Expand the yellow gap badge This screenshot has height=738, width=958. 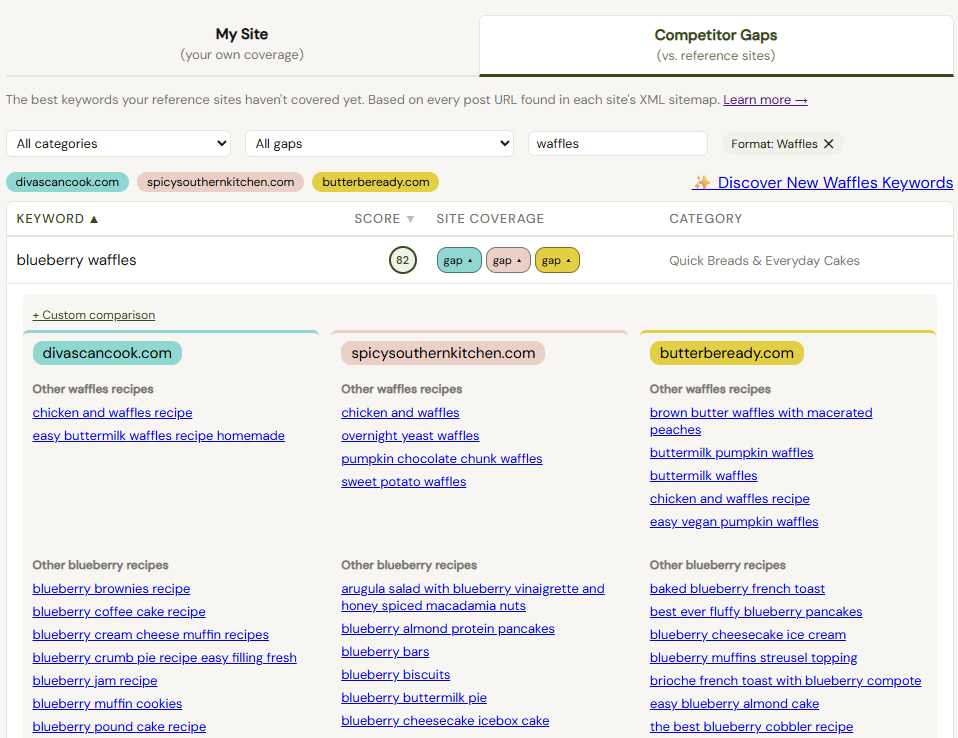click(557, 260)
